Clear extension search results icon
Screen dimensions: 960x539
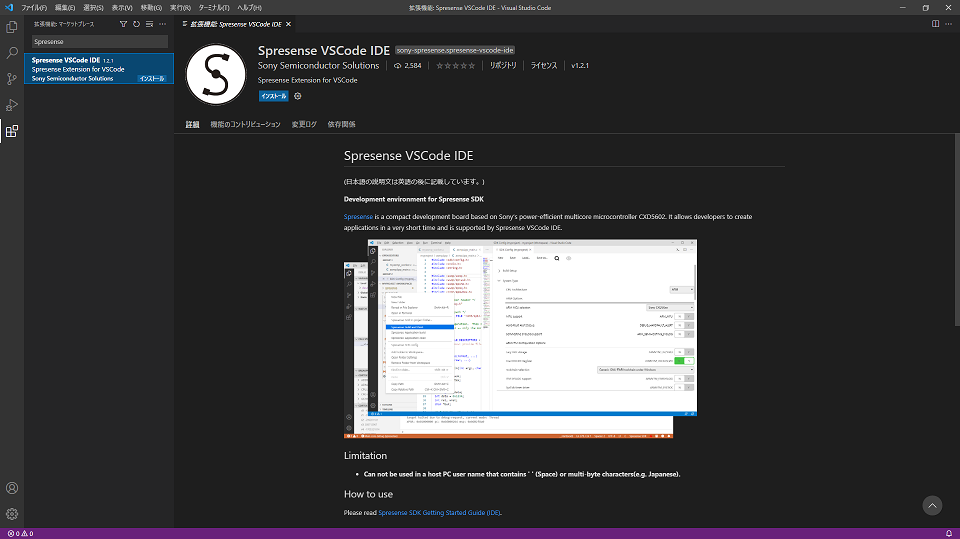(149, 24)
